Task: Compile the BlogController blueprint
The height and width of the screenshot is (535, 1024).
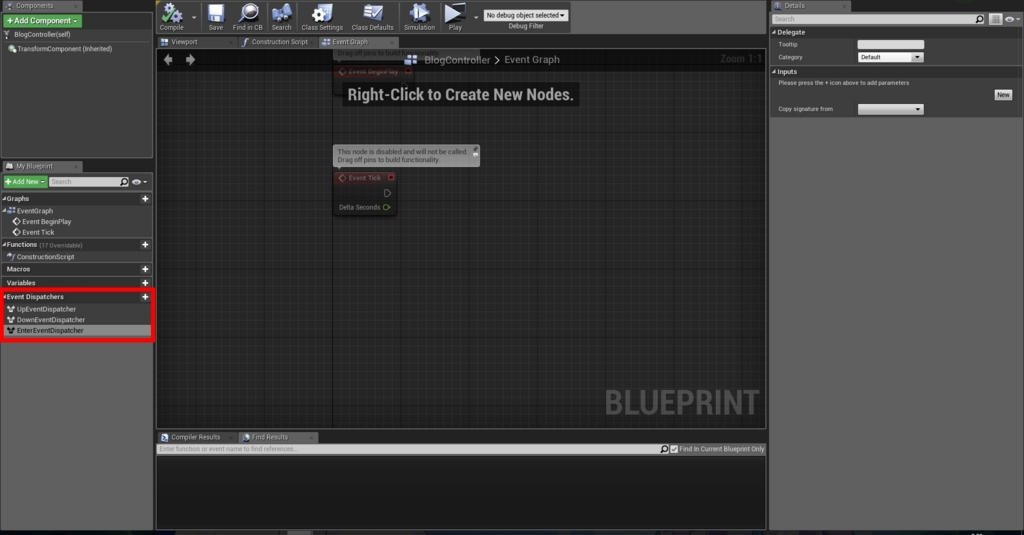Action: click(172, 17)
